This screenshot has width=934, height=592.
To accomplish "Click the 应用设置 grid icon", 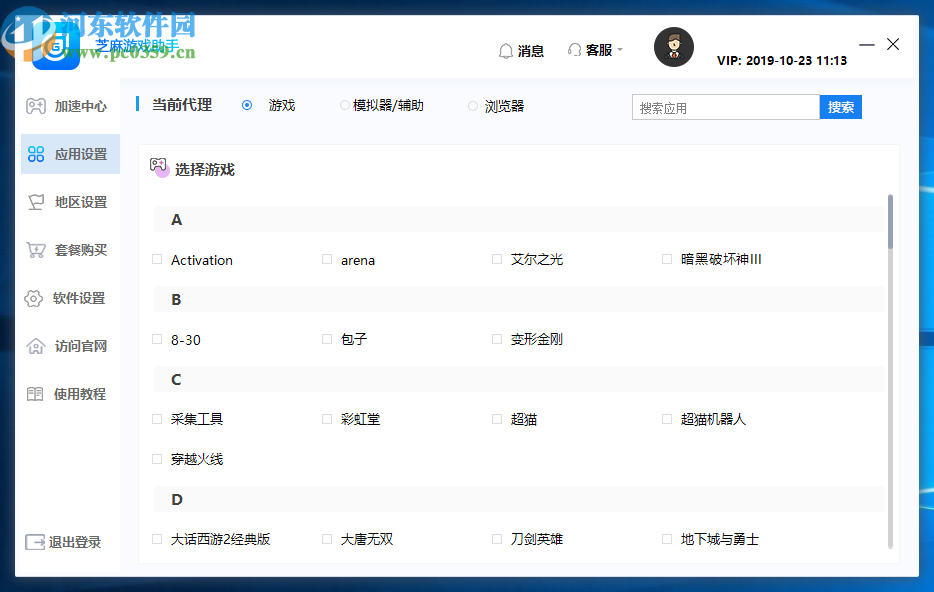I will point(36,154).
